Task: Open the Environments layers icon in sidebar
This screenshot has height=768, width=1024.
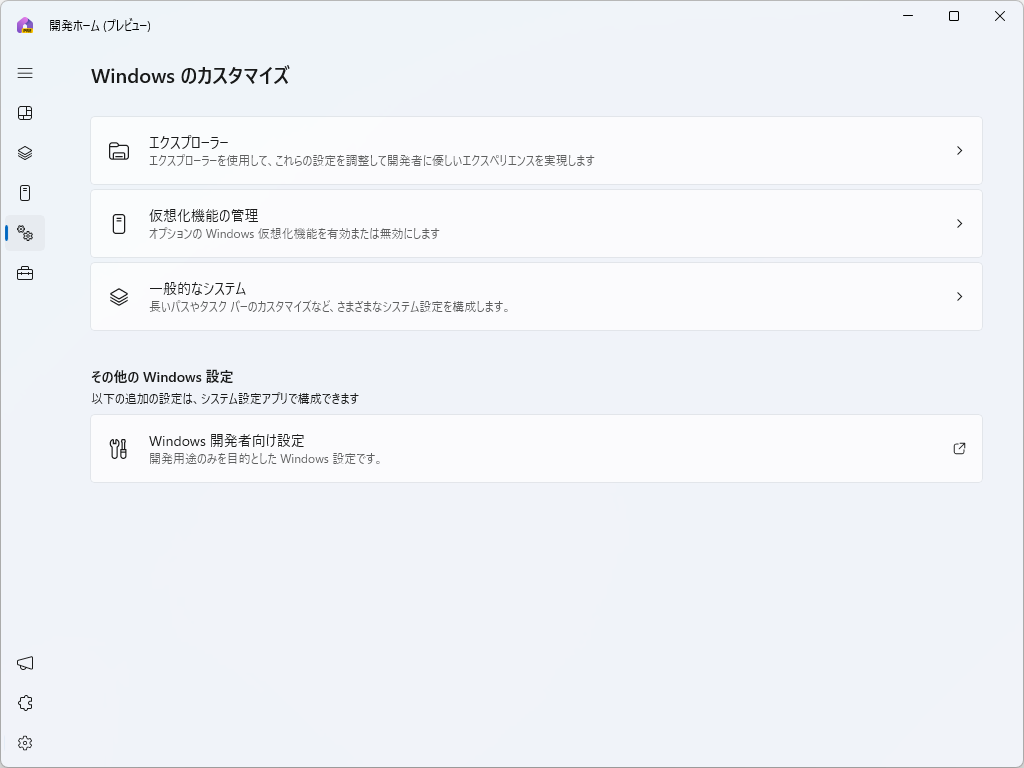Action: coord(24,153)
